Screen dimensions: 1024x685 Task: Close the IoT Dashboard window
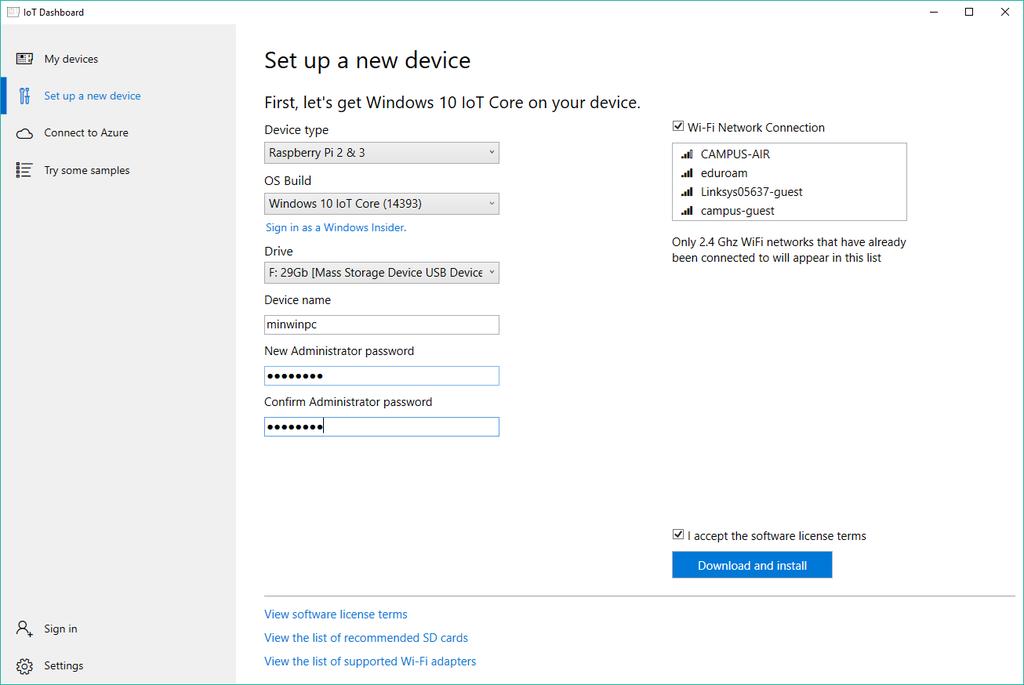tap(1005, 12)
